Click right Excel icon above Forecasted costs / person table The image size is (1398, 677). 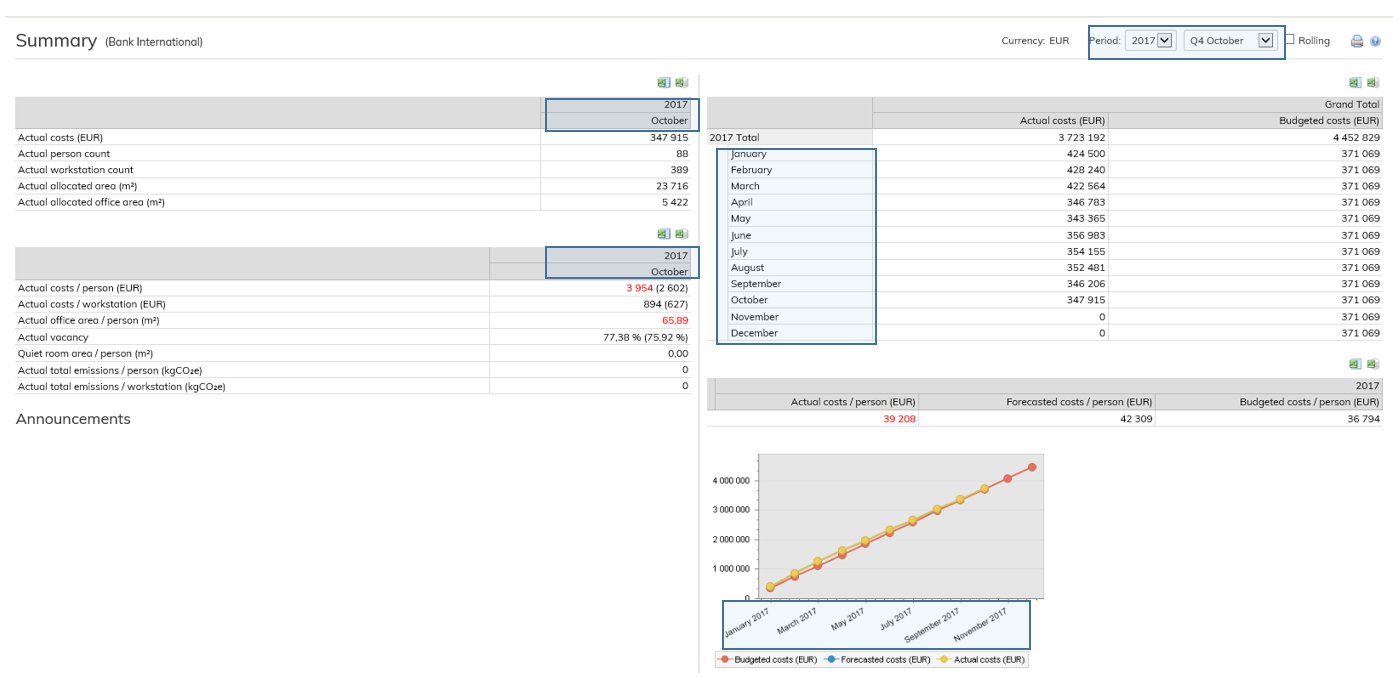tap(1373, 365)
